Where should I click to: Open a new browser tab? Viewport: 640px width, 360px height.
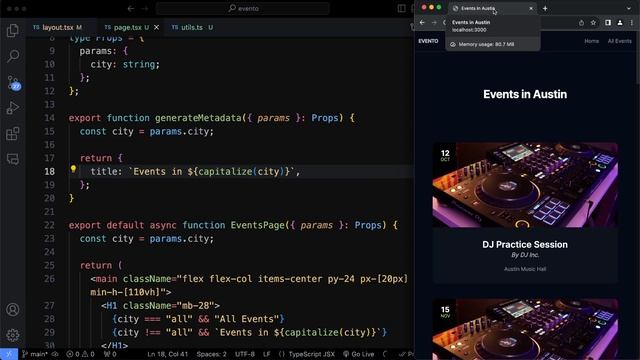pos(545,8)
